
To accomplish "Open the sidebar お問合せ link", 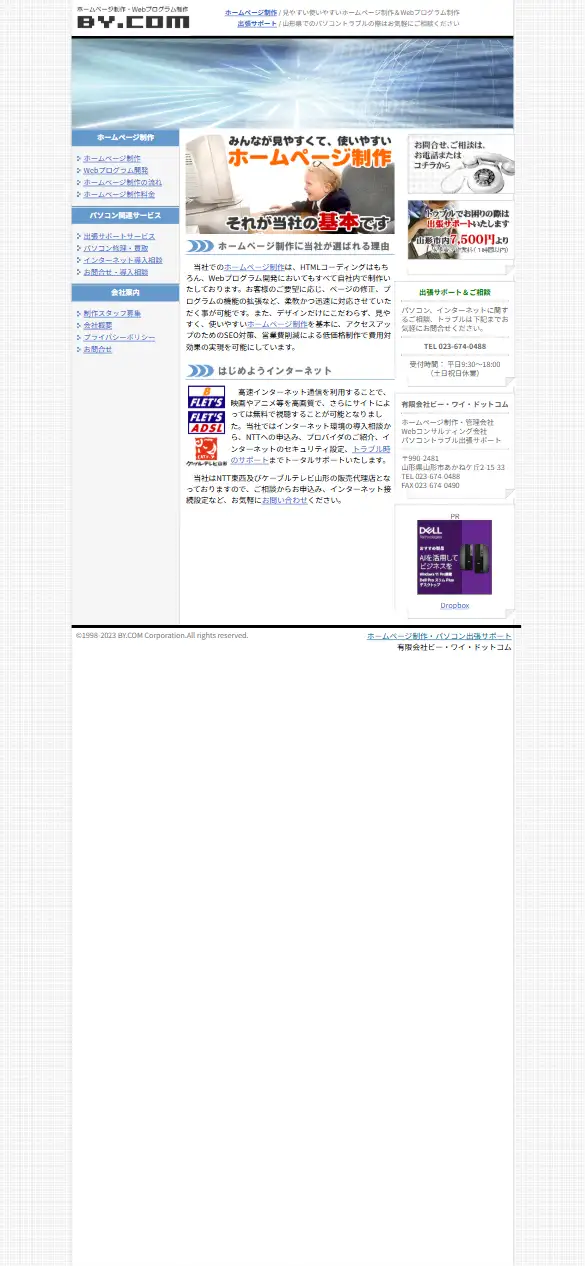I will pyautogui.click(x=97, y=349).
